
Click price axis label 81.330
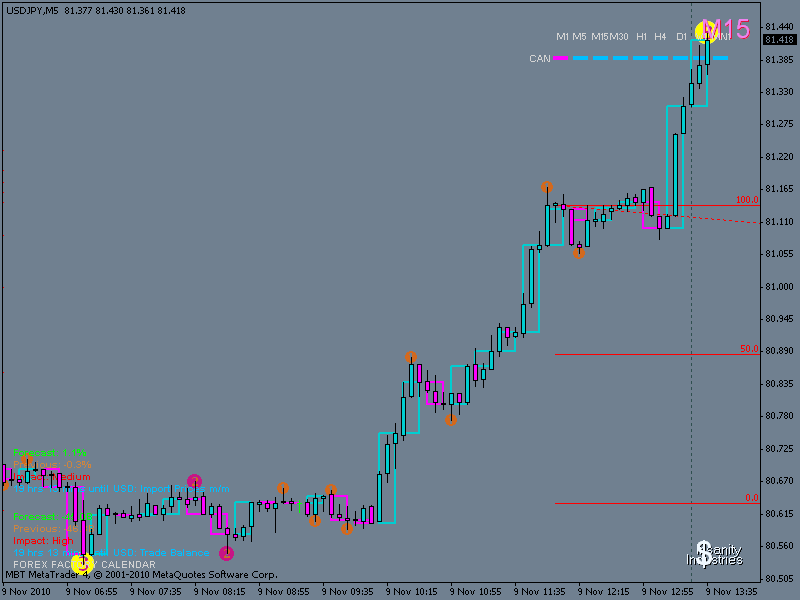(x=779, y=92)
